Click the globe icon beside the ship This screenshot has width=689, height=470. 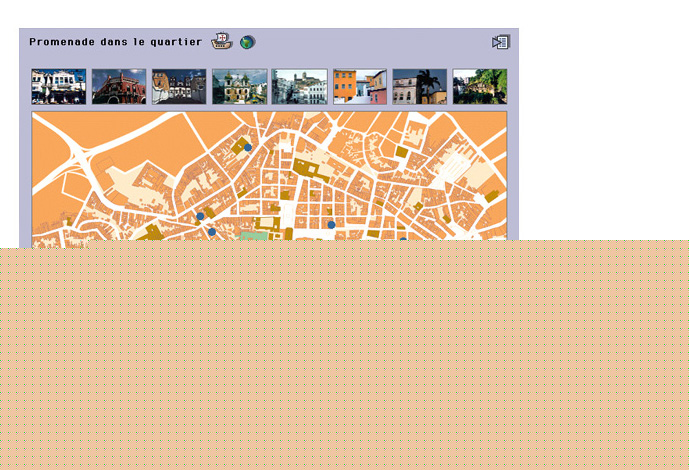point(247,42)
